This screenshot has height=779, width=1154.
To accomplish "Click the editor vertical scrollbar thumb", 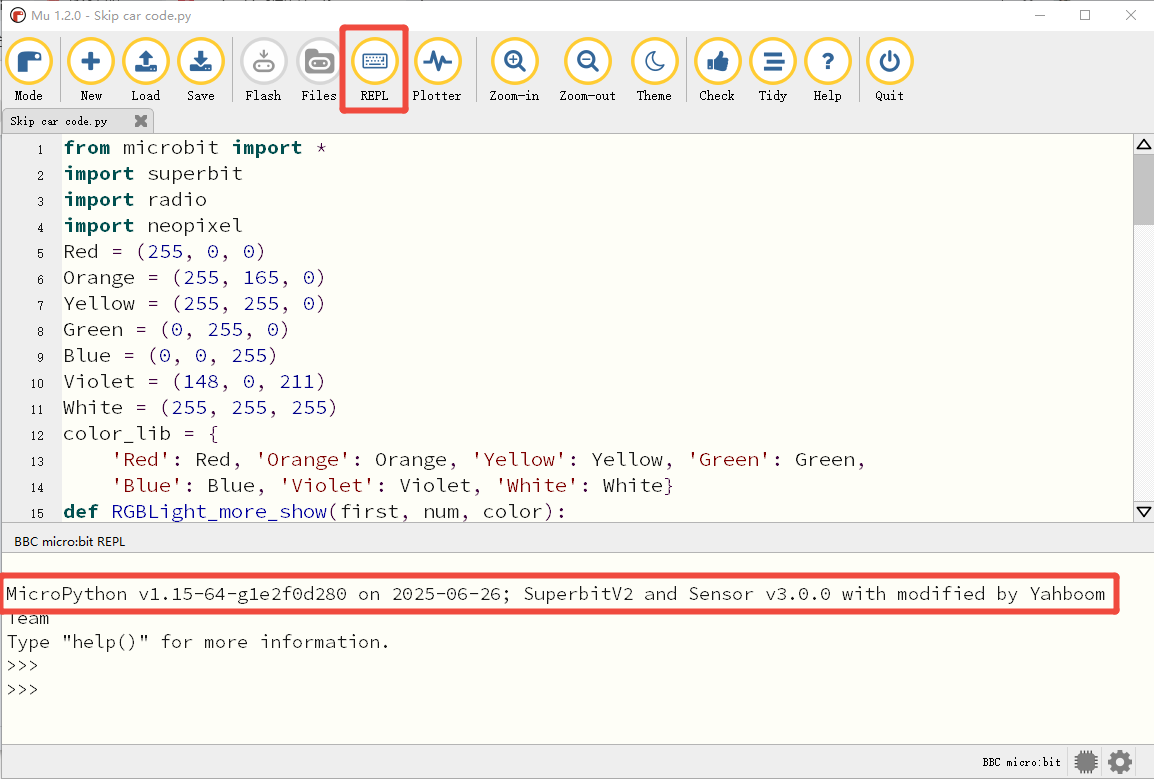I will (1144, 189).
